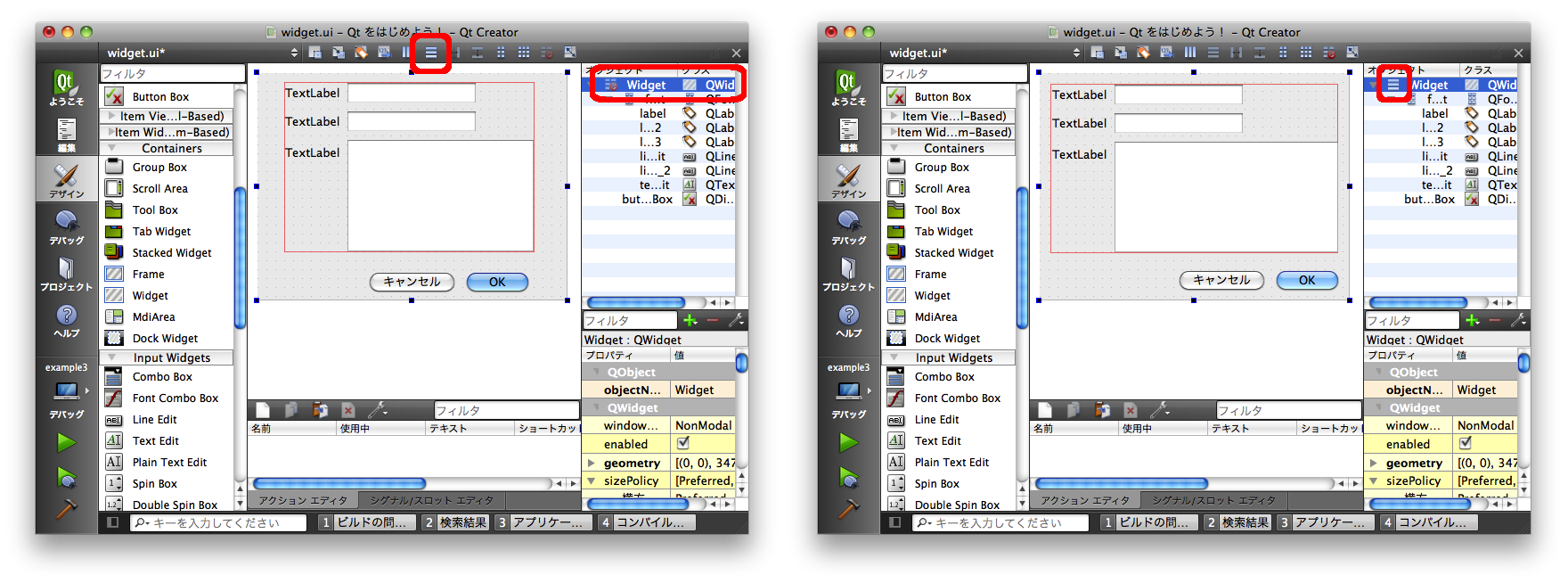This screenshot has height=583, width=1568.
Task: Collapse Input Widgets group in right window
Action: [894, 357]
